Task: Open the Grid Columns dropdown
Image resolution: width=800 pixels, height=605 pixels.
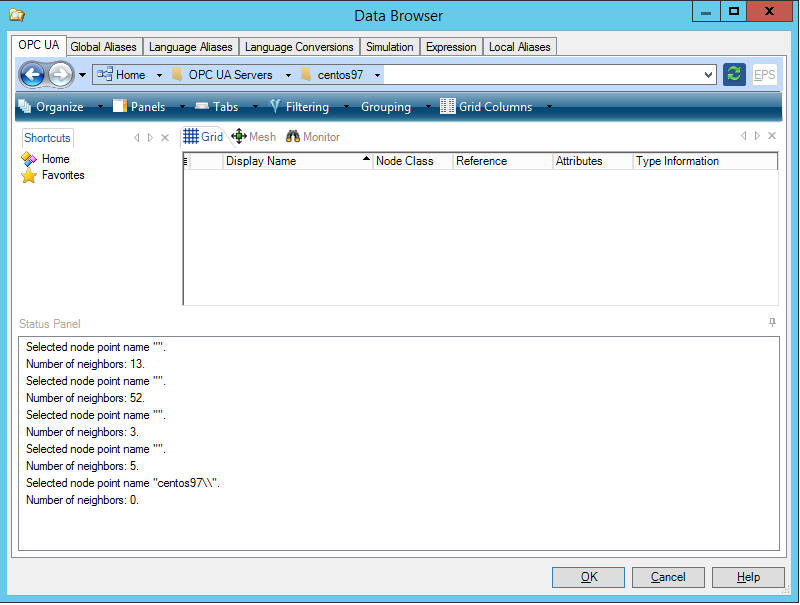Action: point(497,107)
